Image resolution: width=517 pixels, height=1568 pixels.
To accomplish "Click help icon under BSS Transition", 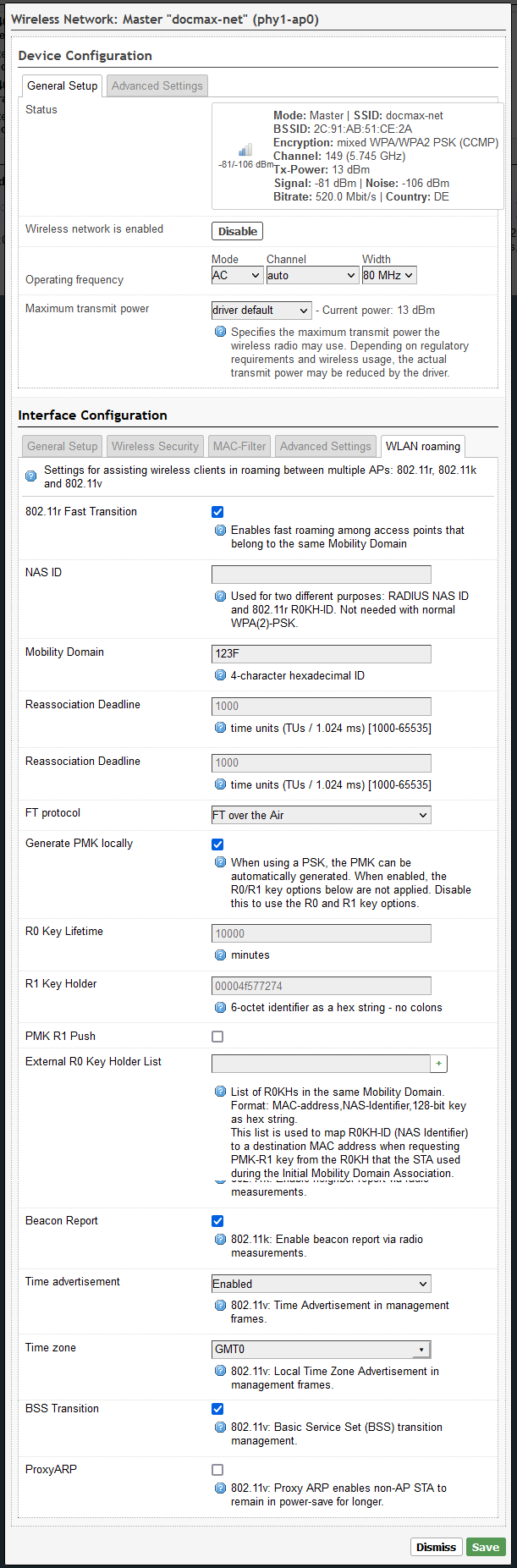I will (x=220, y=1427).
